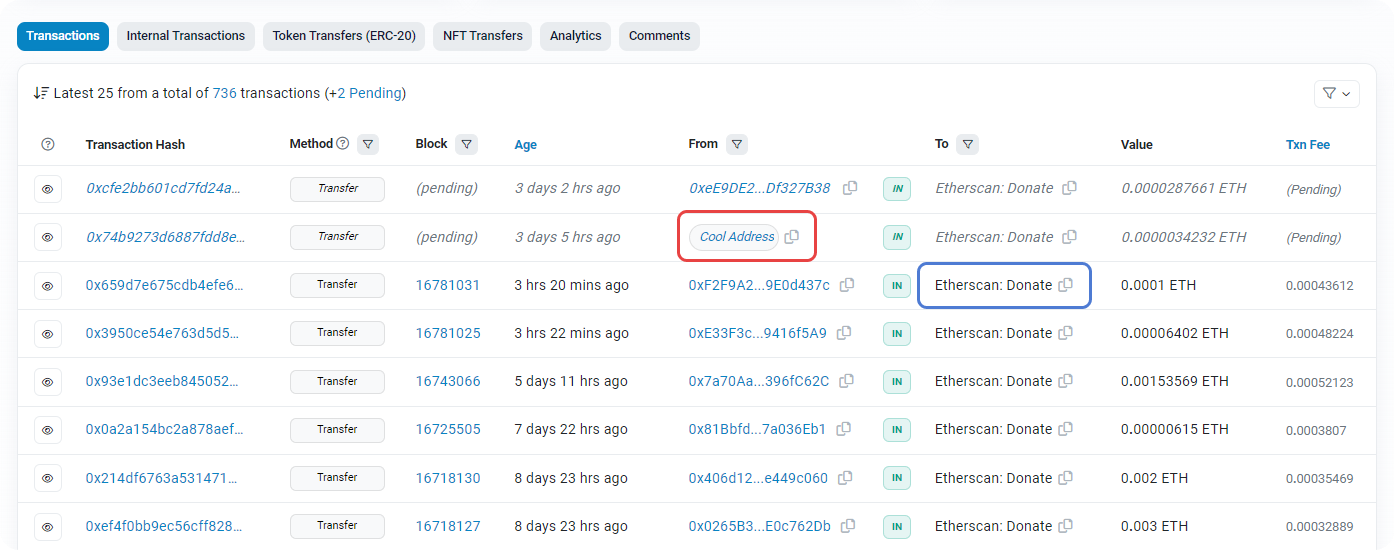Switch to Internal Transactions tab
Image resolution: width=1394 pixels, height=550 pixels.
point(185,36)
